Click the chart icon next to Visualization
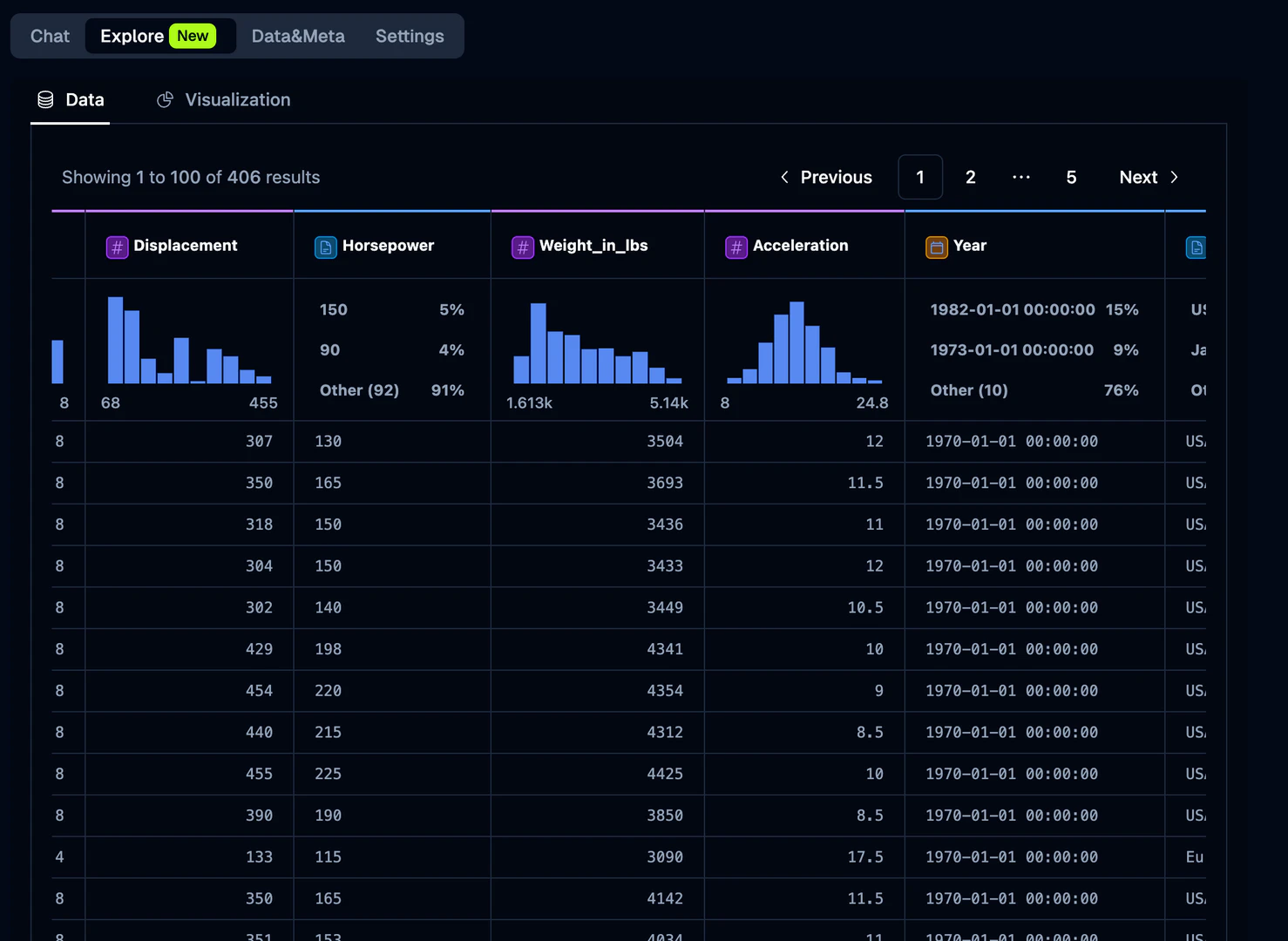The height and width of the screenshot is (941, 1288). [x=165, y=99]
